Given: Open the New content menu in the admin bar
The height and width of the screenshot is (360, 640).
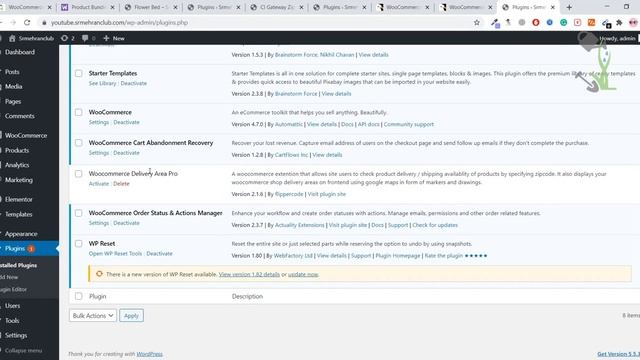Looking at the screenshot, I should pyautogui.click(x=114, y=38).
